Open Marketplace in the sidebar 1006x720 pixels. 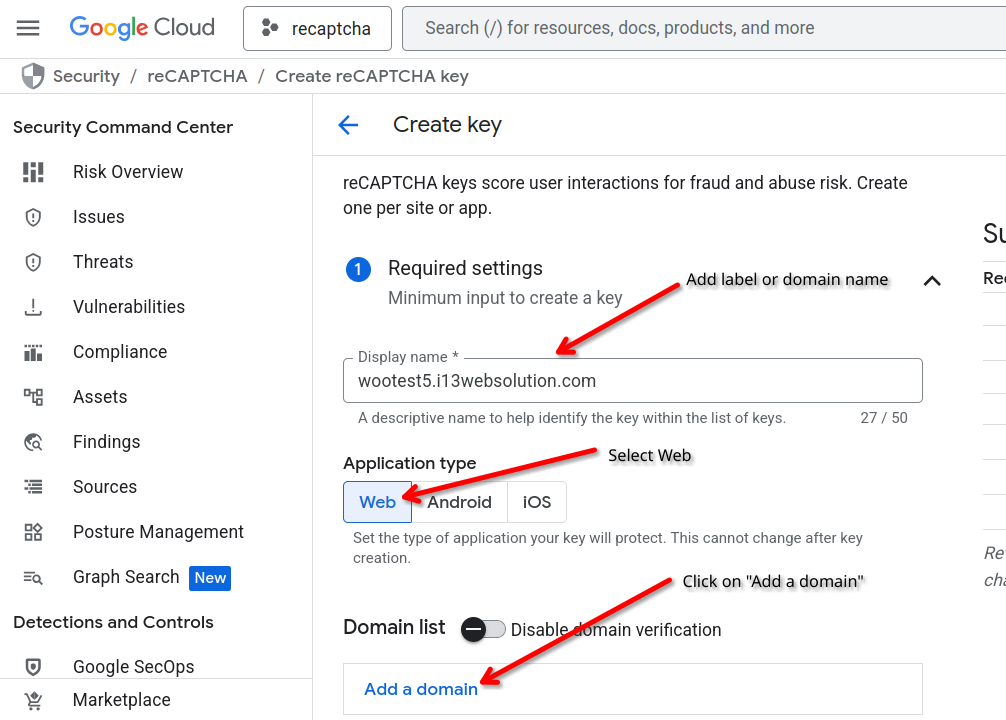point(122,699)
